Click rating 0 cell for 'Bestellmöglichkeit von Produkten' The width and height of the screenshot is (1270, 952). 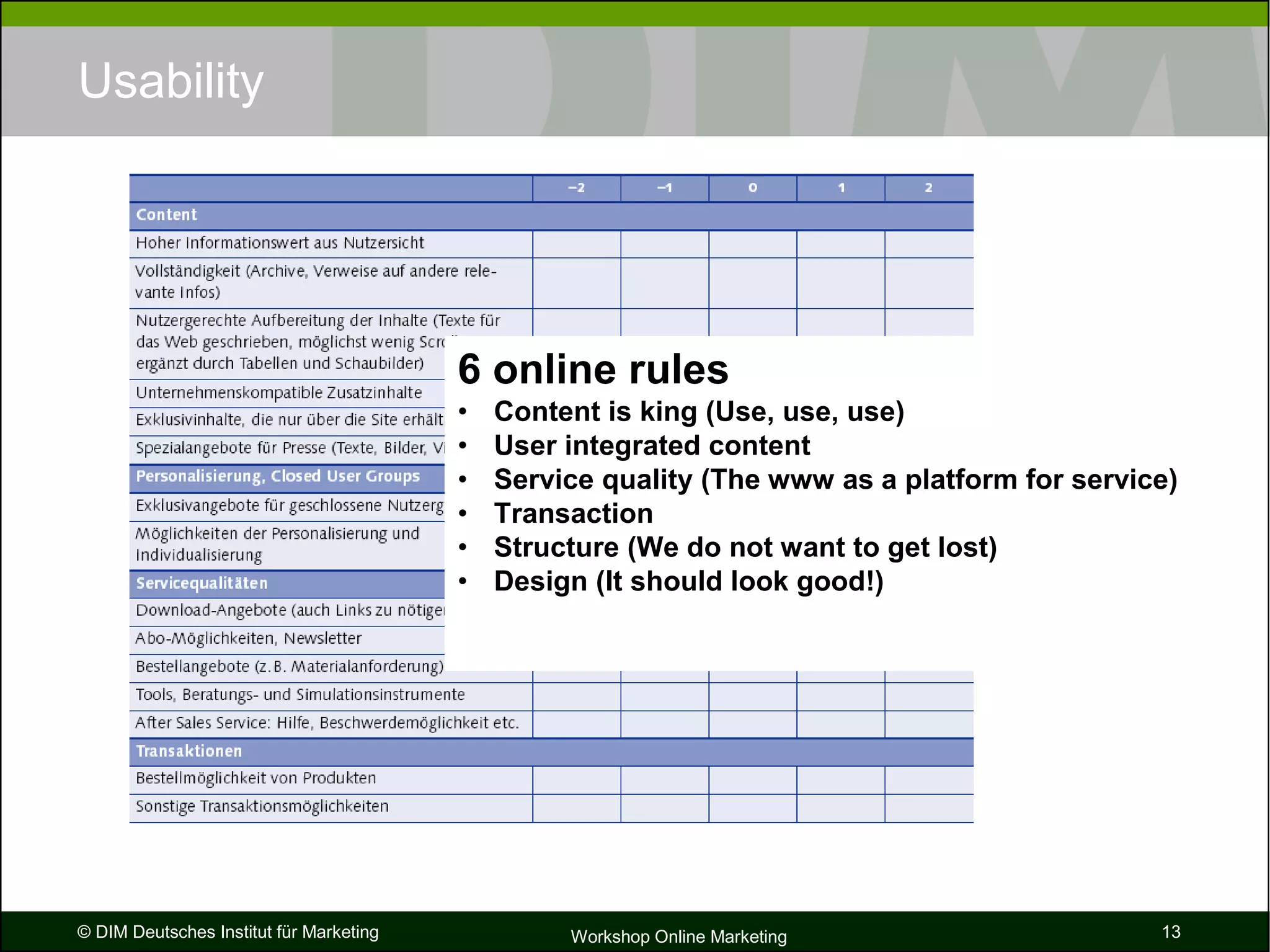[x=752, y=780]
